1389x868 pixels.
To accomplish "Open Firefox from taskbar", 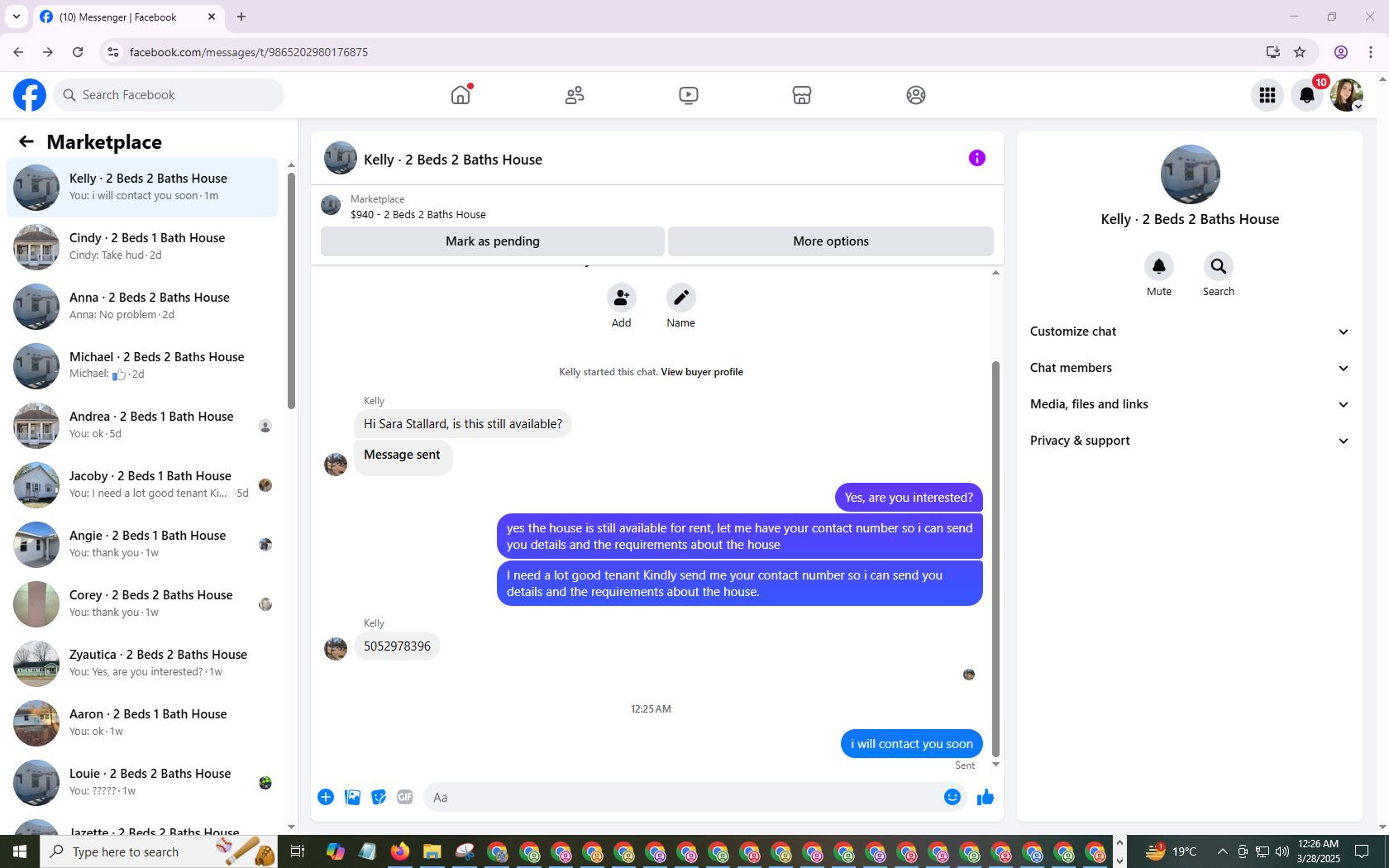I will click(400, 851).
